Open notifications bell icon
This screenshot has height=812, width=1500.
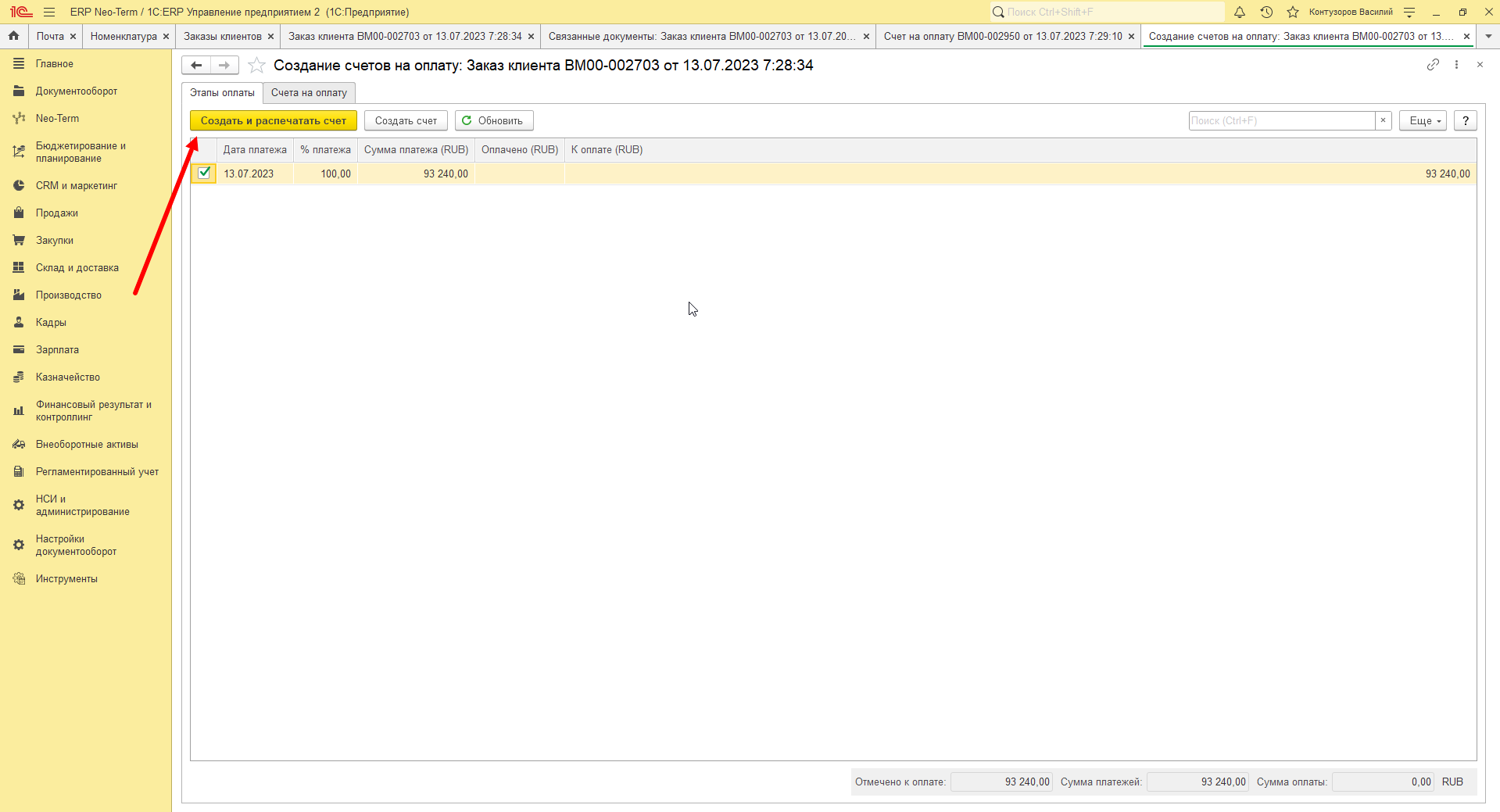coord(1240,12)
